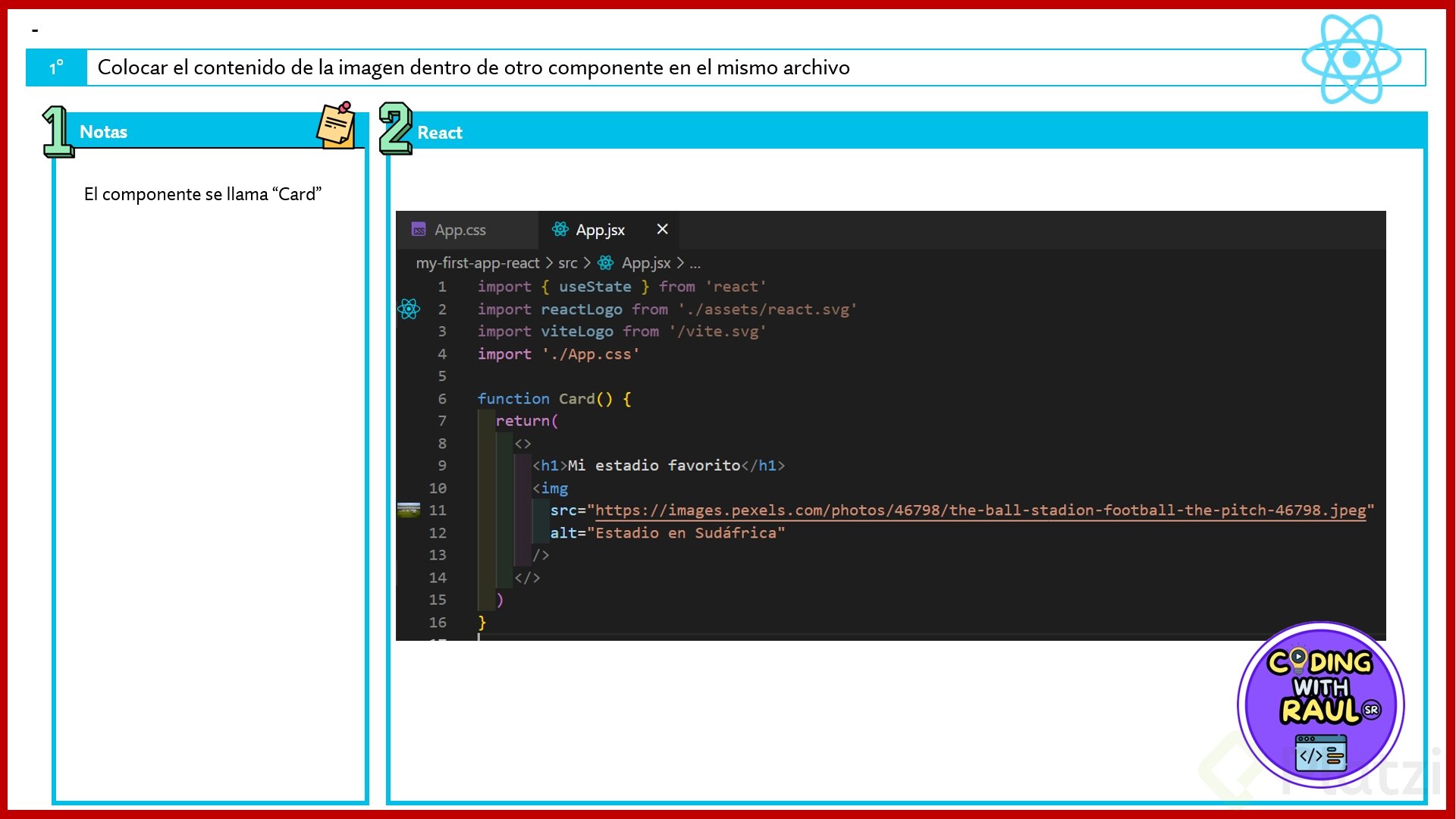Viewport: 1456px width, 819px height.
Task: Click the React gutter icon beside line 2
Action: tap(409, 309)
